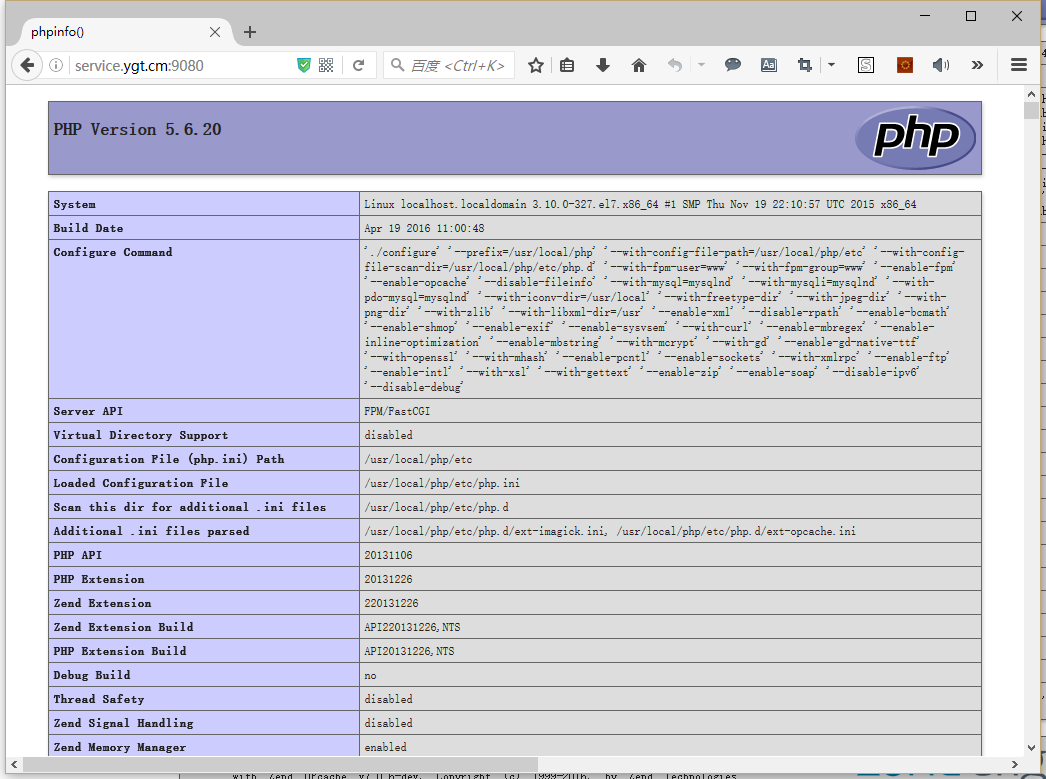Expand overflow toolbar chevron
The height and width of the screenshot is (779, 1046).
[977, 65]
